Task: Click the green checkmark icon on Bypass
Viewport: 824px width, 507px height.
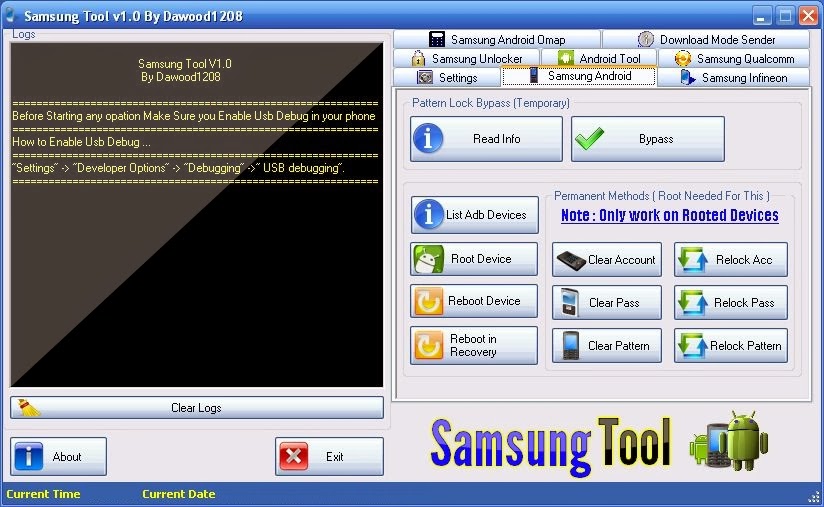Action: [589, 139]
